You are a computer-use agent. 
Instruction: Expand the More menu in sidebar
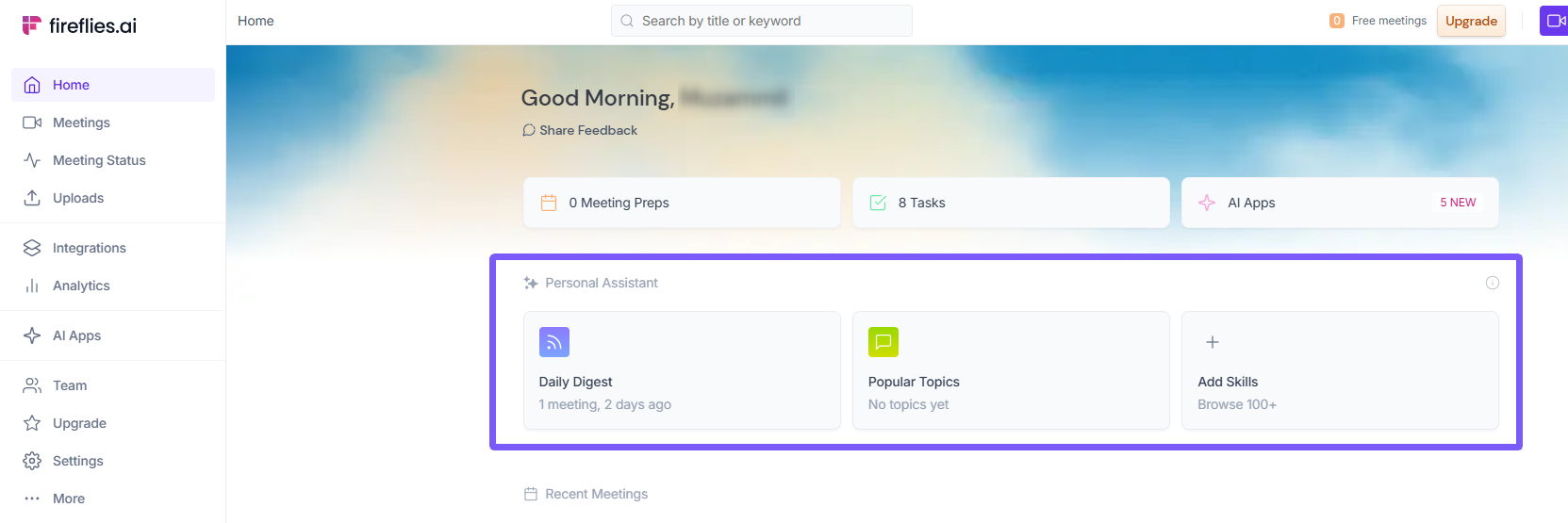coord(68,498)
